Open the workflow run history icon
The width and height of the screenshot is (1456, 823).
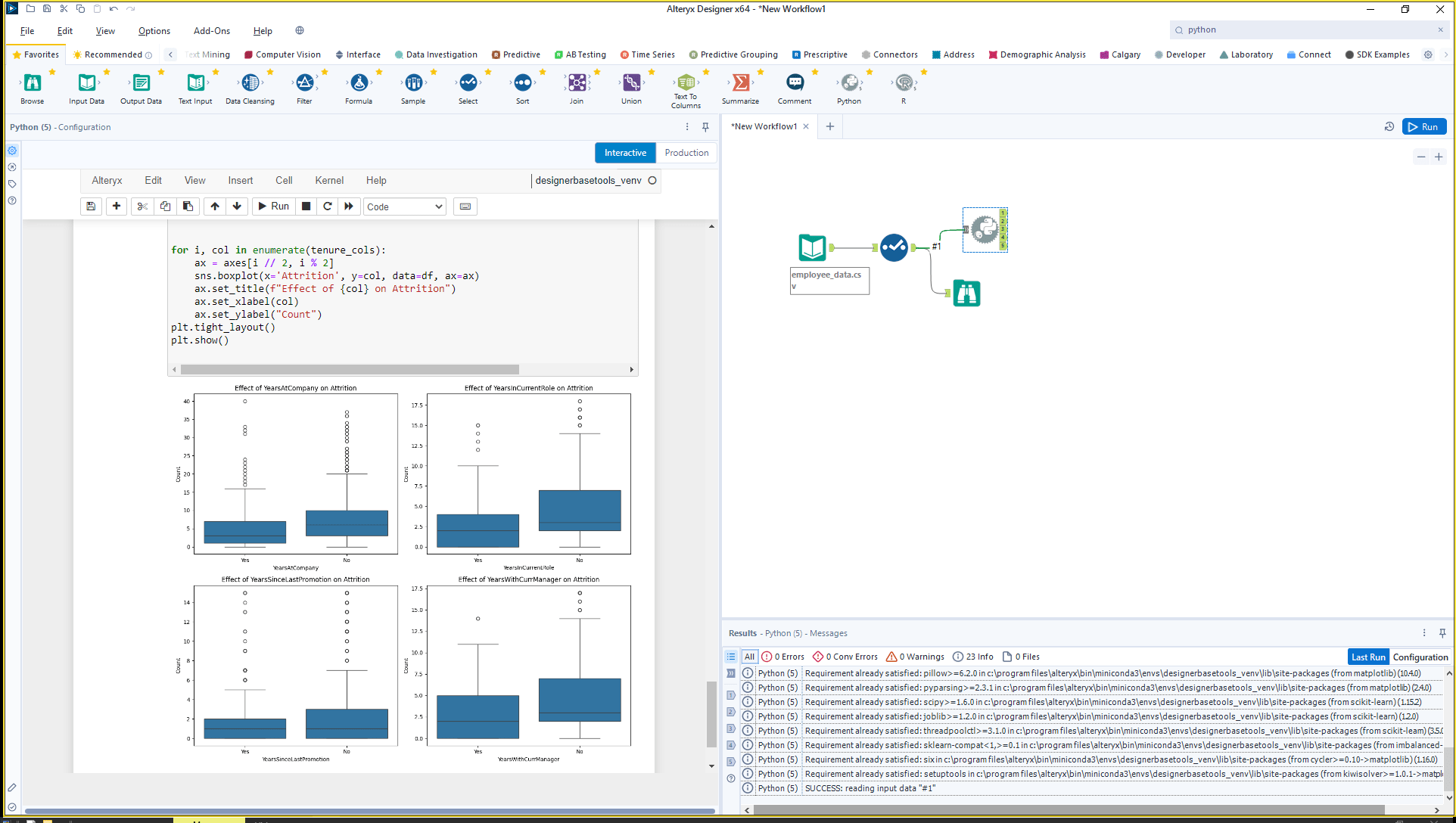(x=1389, y=127)
